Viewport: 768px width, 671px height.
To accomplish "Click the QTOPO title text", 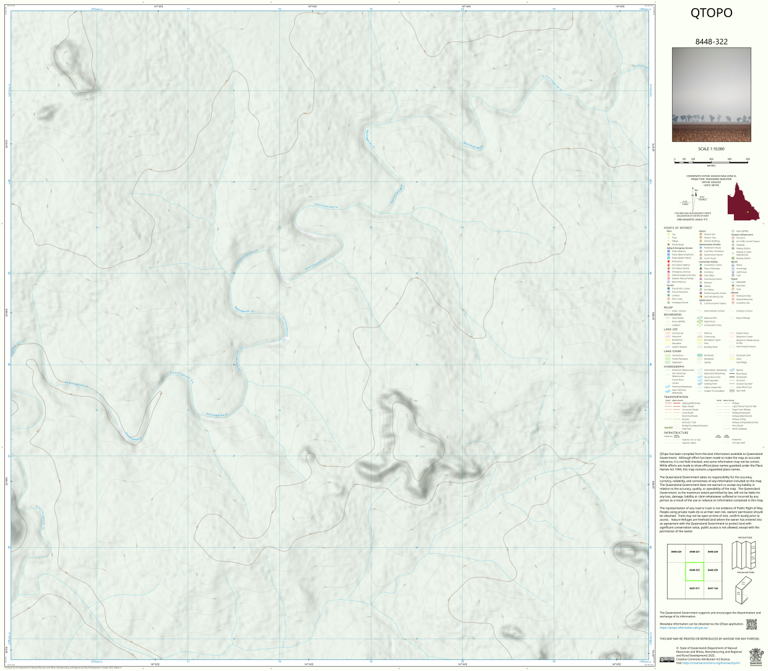I will point(711,13).
